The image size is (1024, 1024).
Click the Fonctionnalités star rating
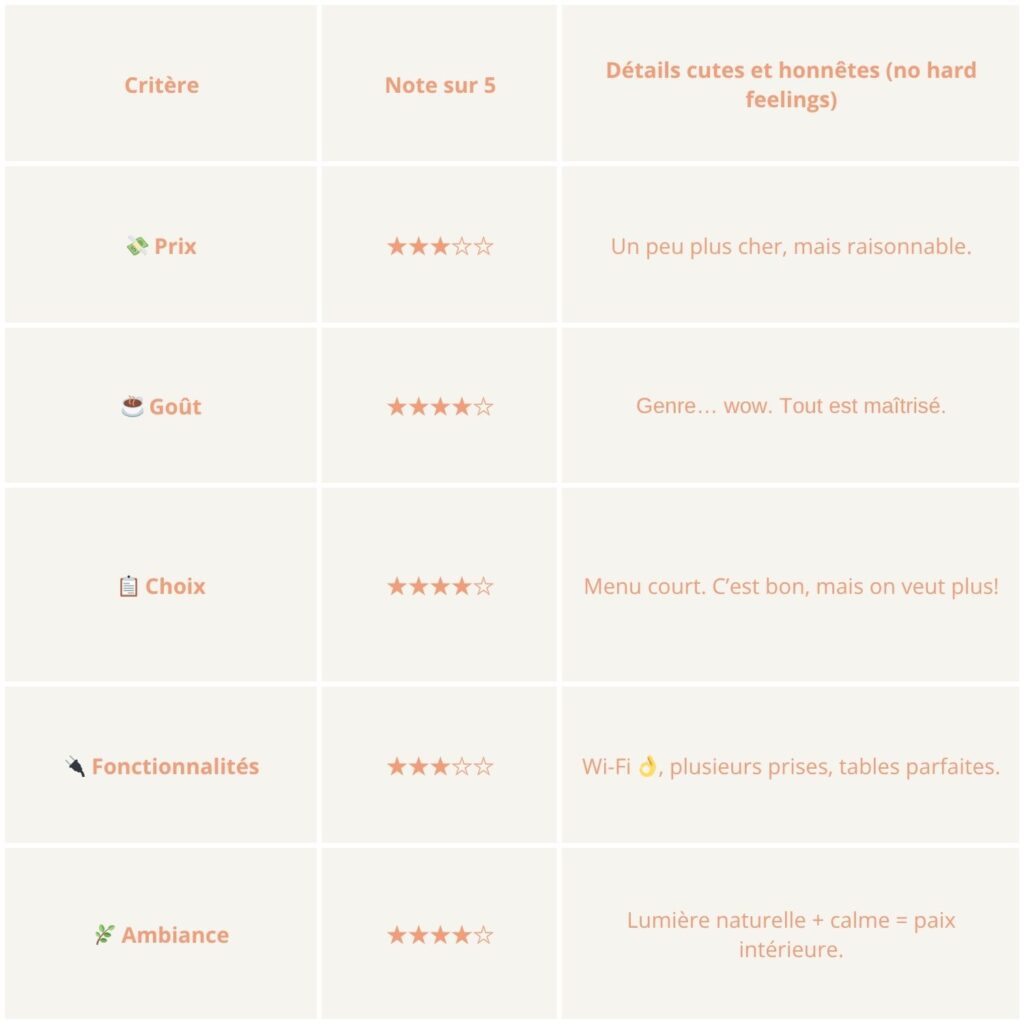440,766
